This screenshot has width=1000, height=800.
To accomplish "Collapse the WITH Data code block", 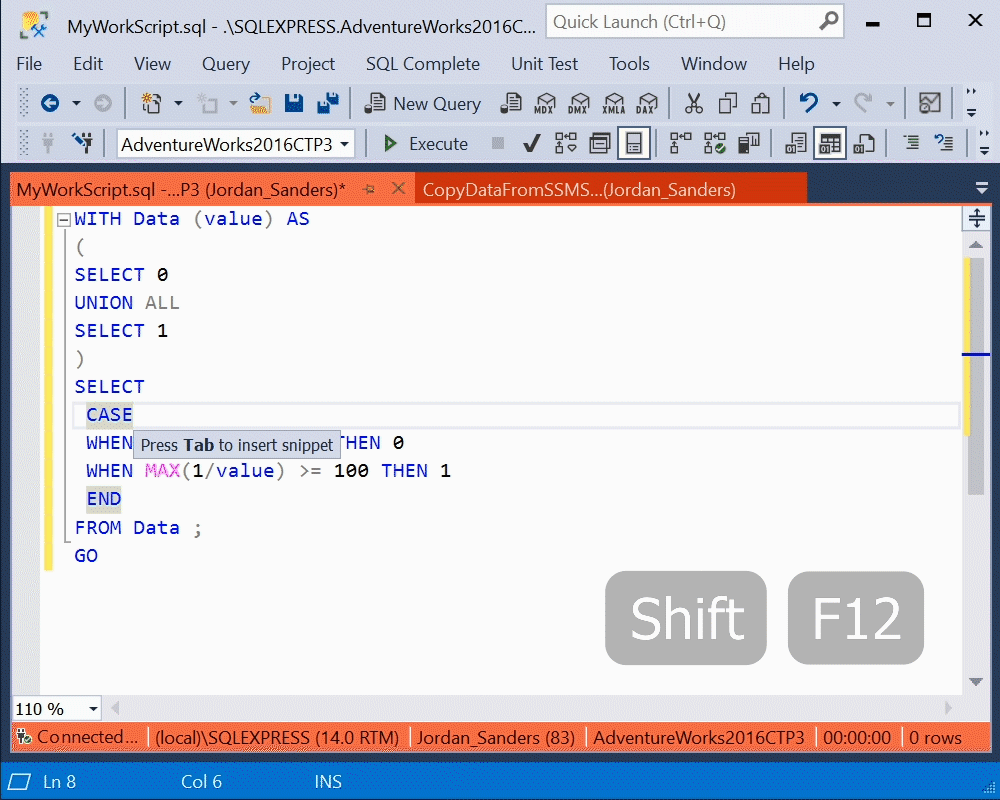I will tap(63, 219).
